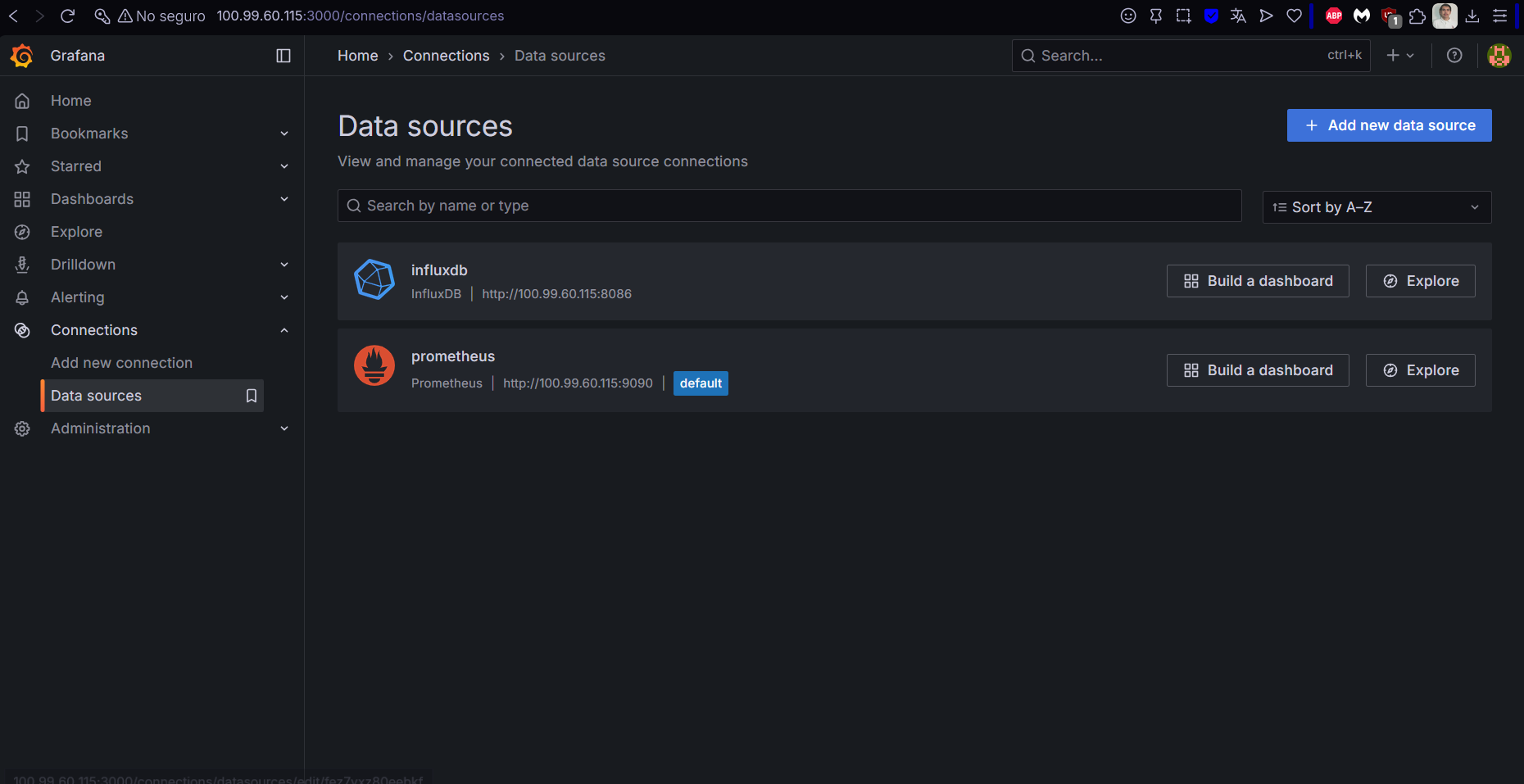
Task: Click Build a dashboard for influxdb
Action: click(x=1258, y=281)
